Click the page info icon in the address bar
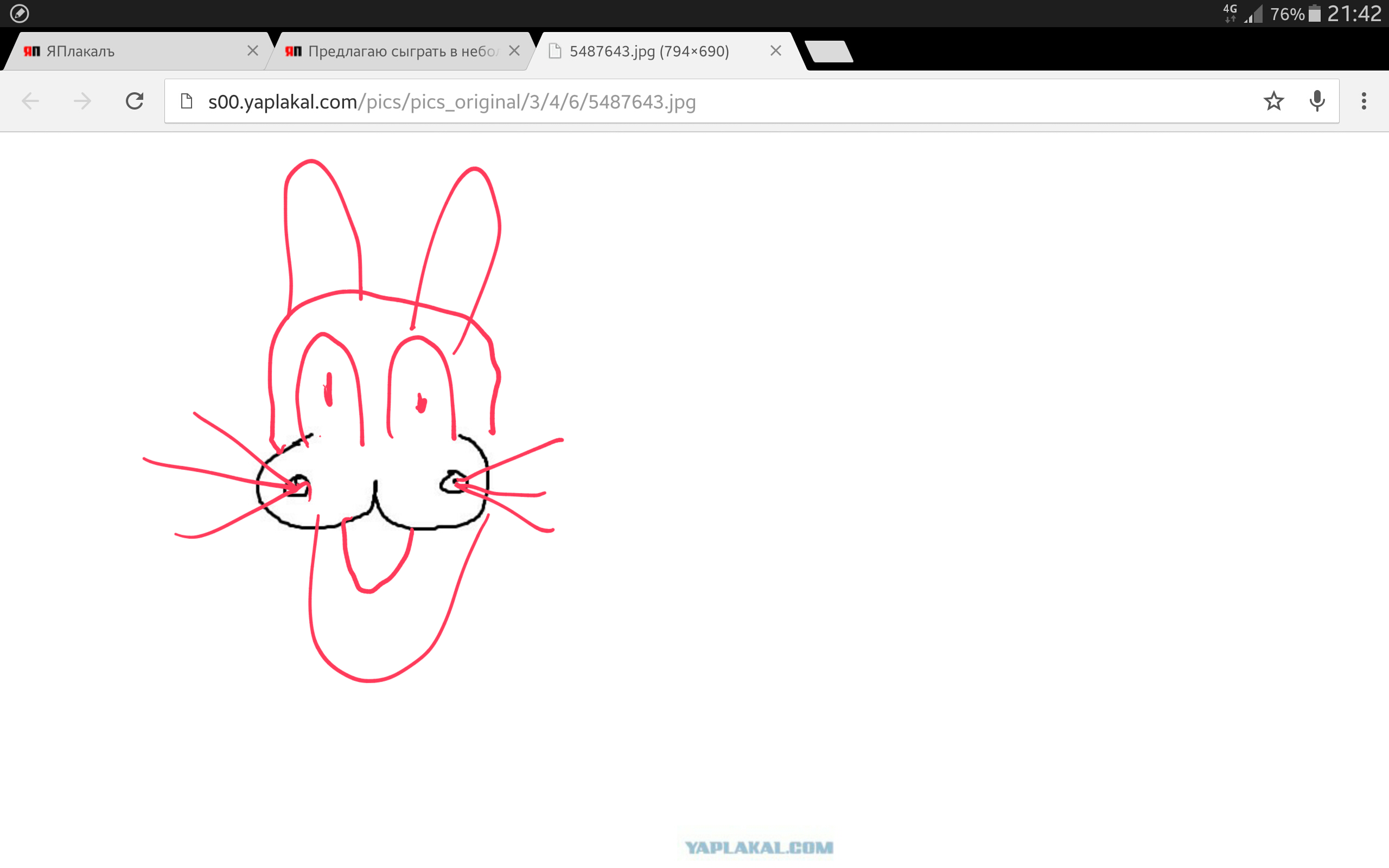The height and width of the screenshot is (868, 1389). 186,101
